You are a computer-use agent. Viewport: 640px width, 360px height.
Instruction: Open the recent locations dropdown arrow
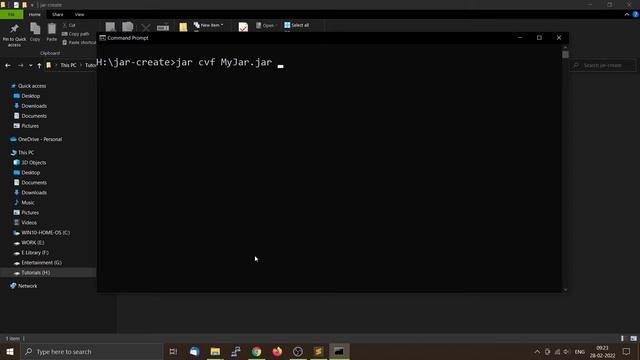31,65
